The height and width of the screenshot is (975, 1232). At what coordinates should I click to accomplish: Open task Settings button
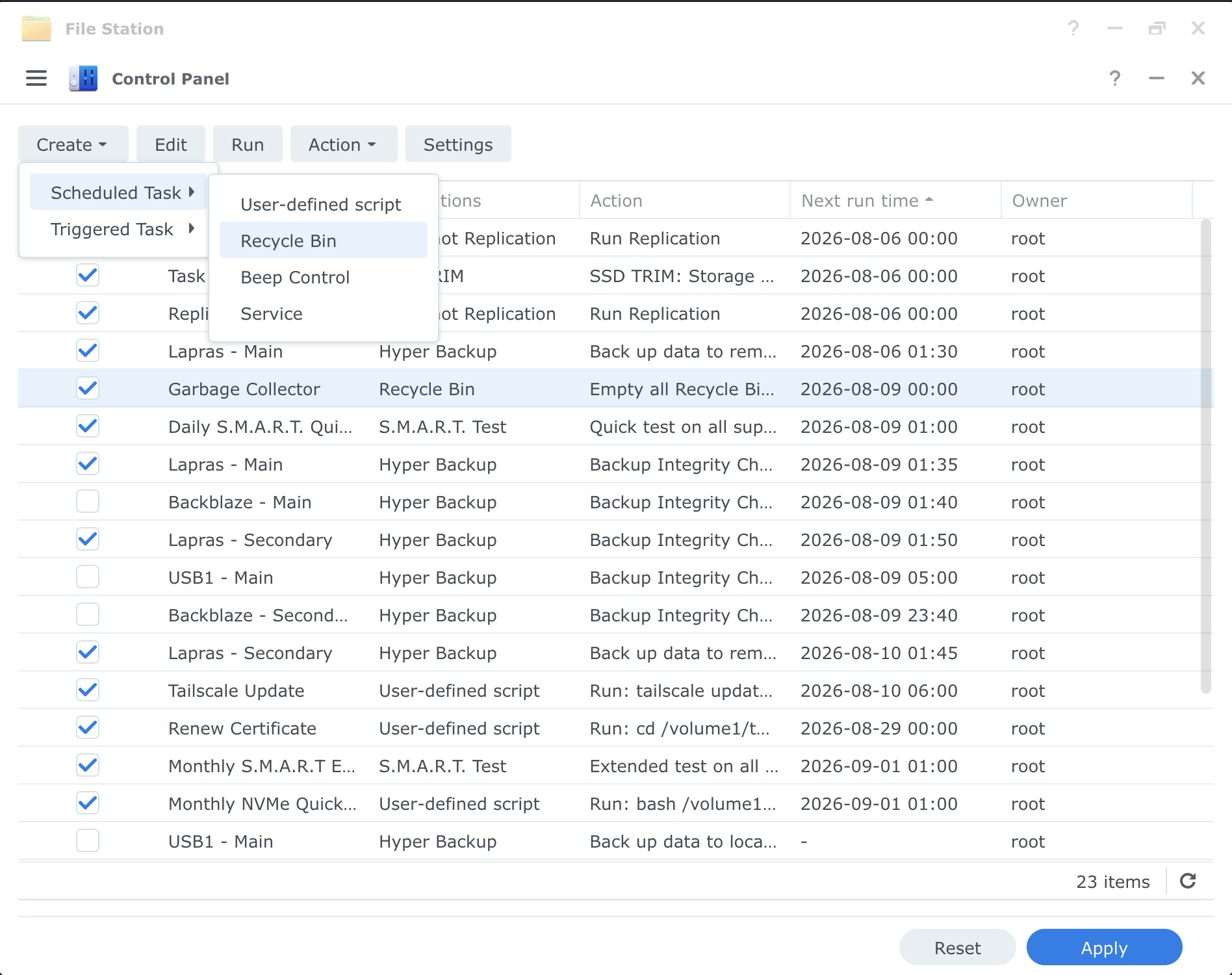pyautogui.click(x=458, y=144)
